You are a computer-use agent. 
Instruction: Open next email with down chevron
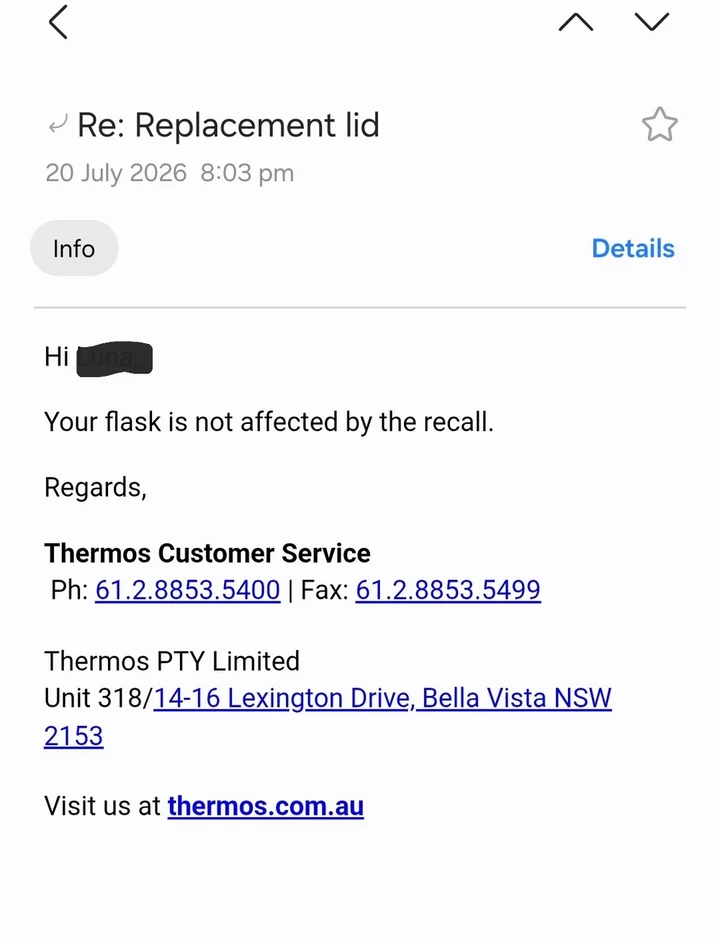[651, 22]
